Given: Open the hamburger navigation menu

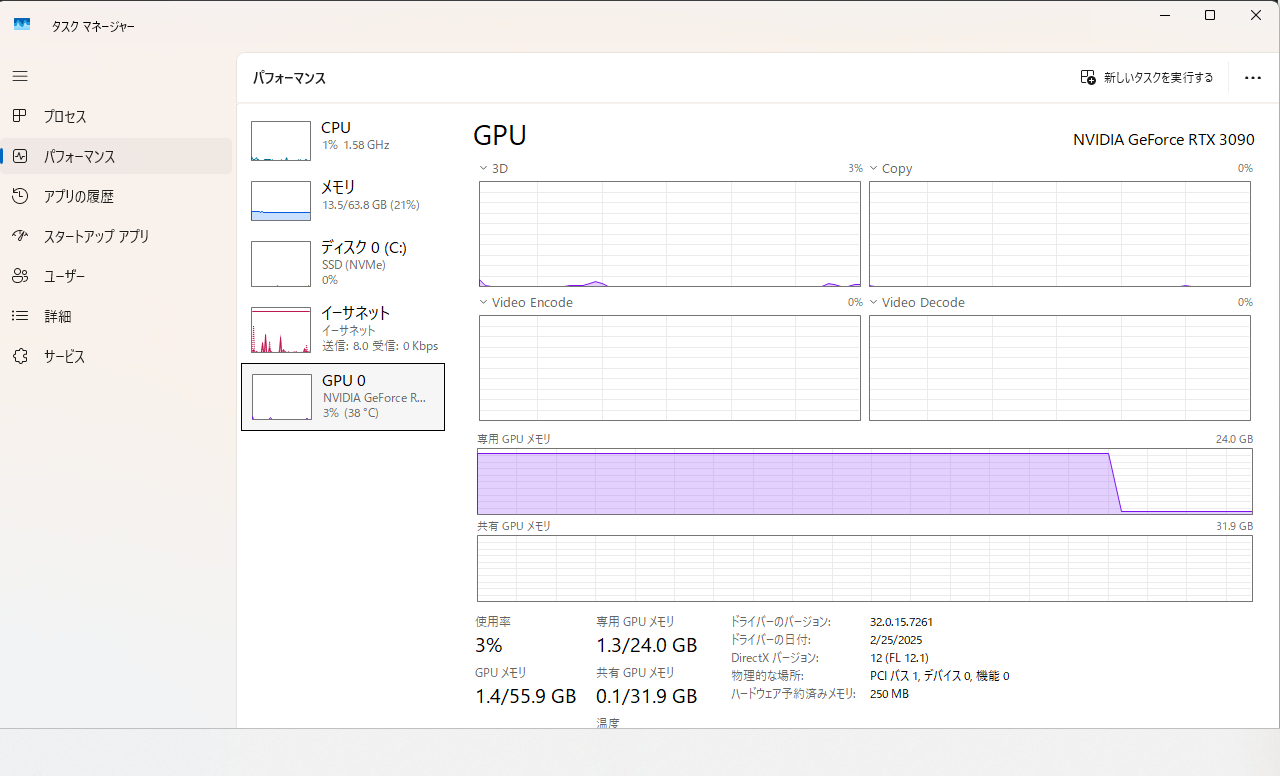Looking at the screenshot, I should (x=20, y=76).
